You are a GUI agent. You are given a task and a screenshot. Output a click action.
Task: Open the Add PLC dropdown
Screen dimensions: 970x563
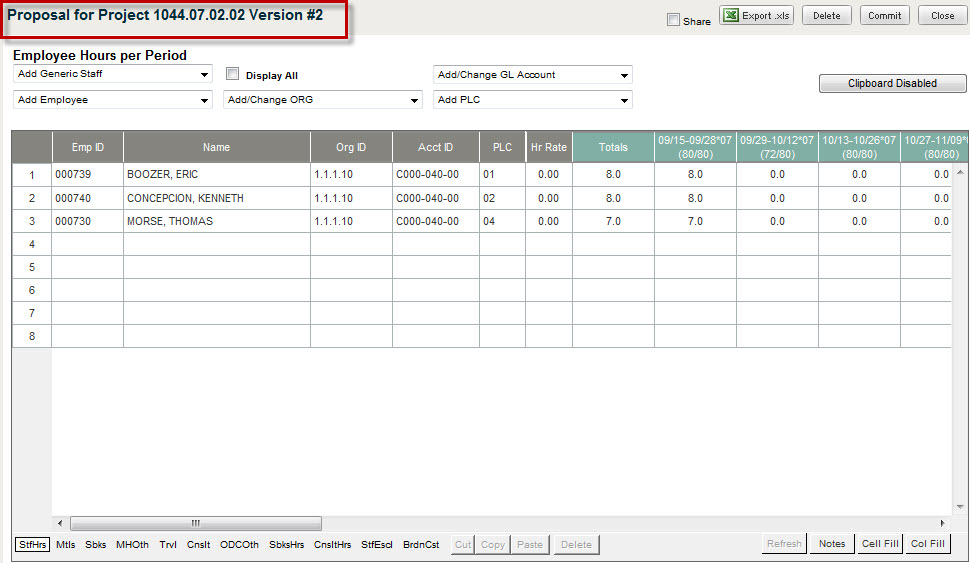click(533, 100)
